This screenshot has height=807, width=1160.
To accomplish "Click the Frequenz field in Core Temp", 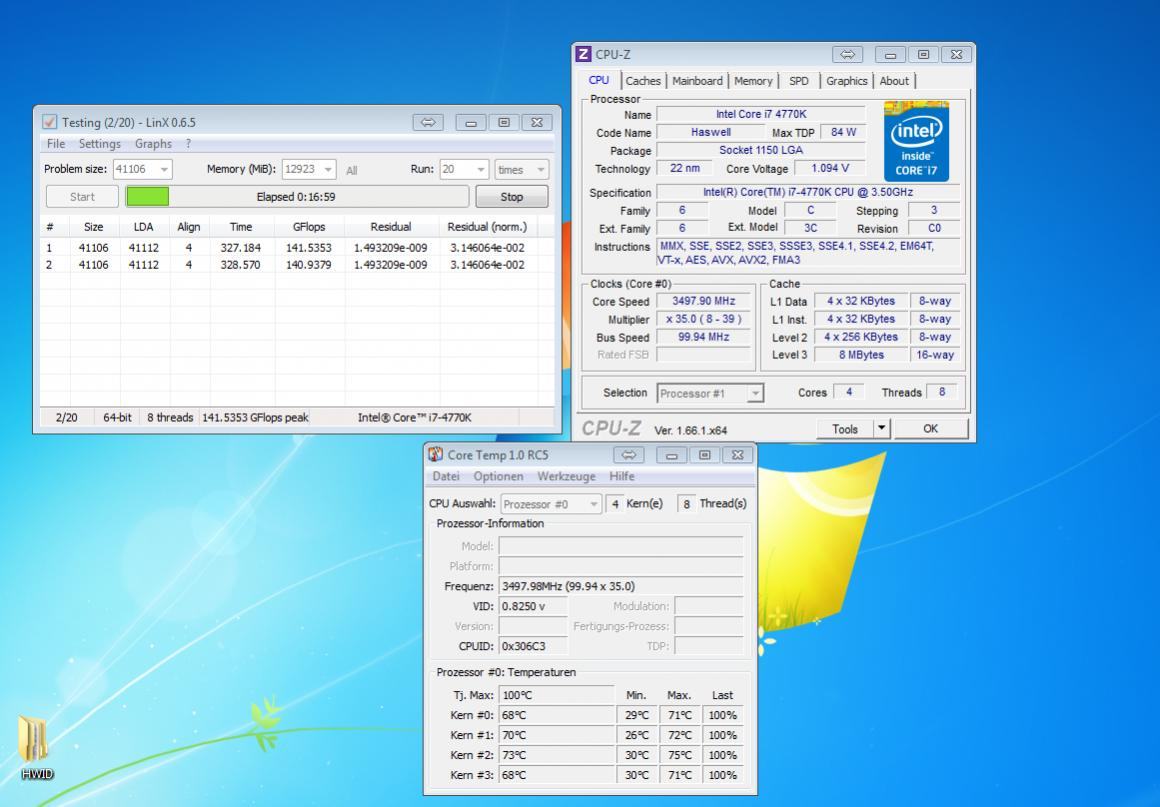I will coord(621,586).
